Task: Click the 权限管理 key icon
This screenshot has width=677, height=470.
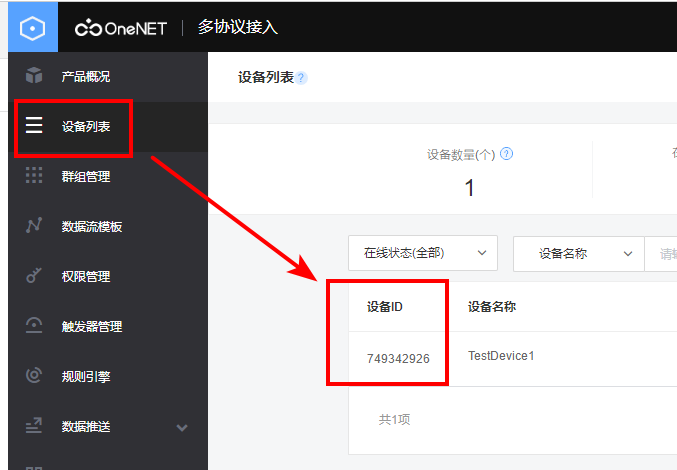Action: [34, 275]
